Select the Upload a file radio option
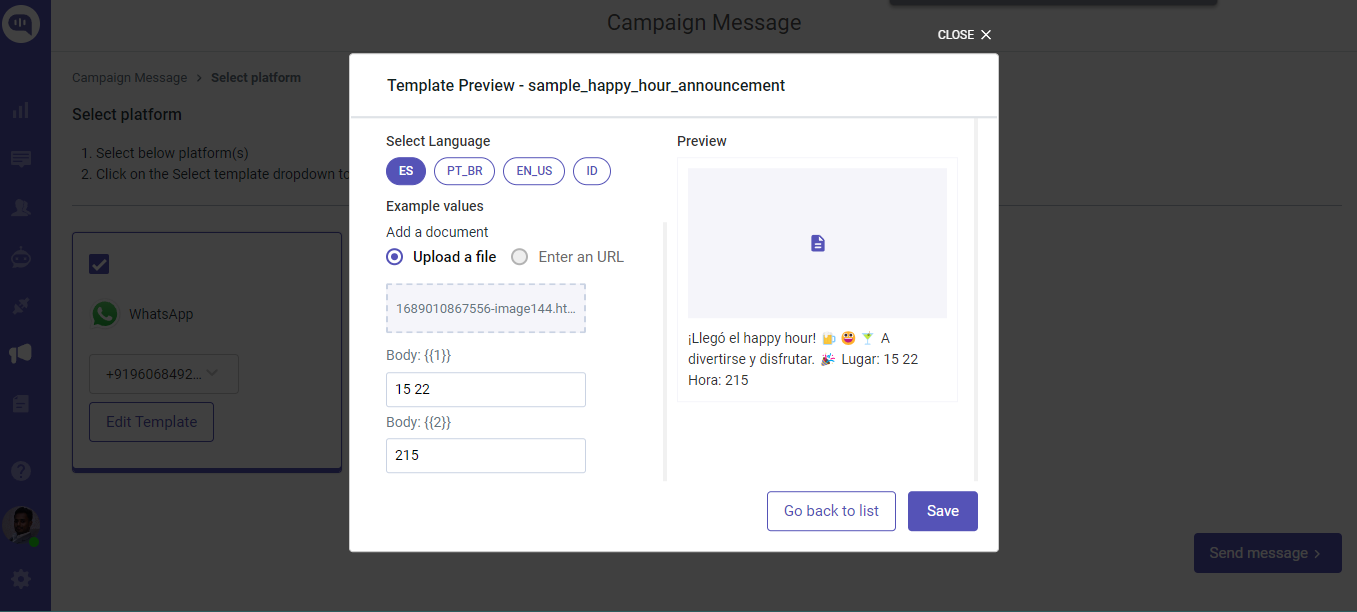The height and width of the screenshot is (612, 1357). click(x=395, y=257)
